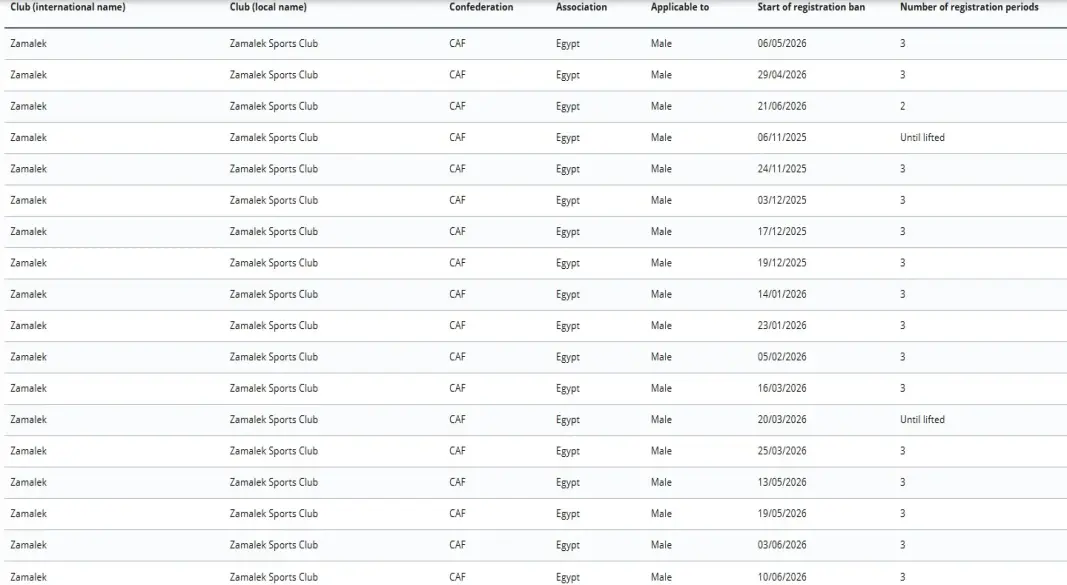1067x585 pixels.
Task: Select the ban date 17/12/2025
Action: coord(782,231)
